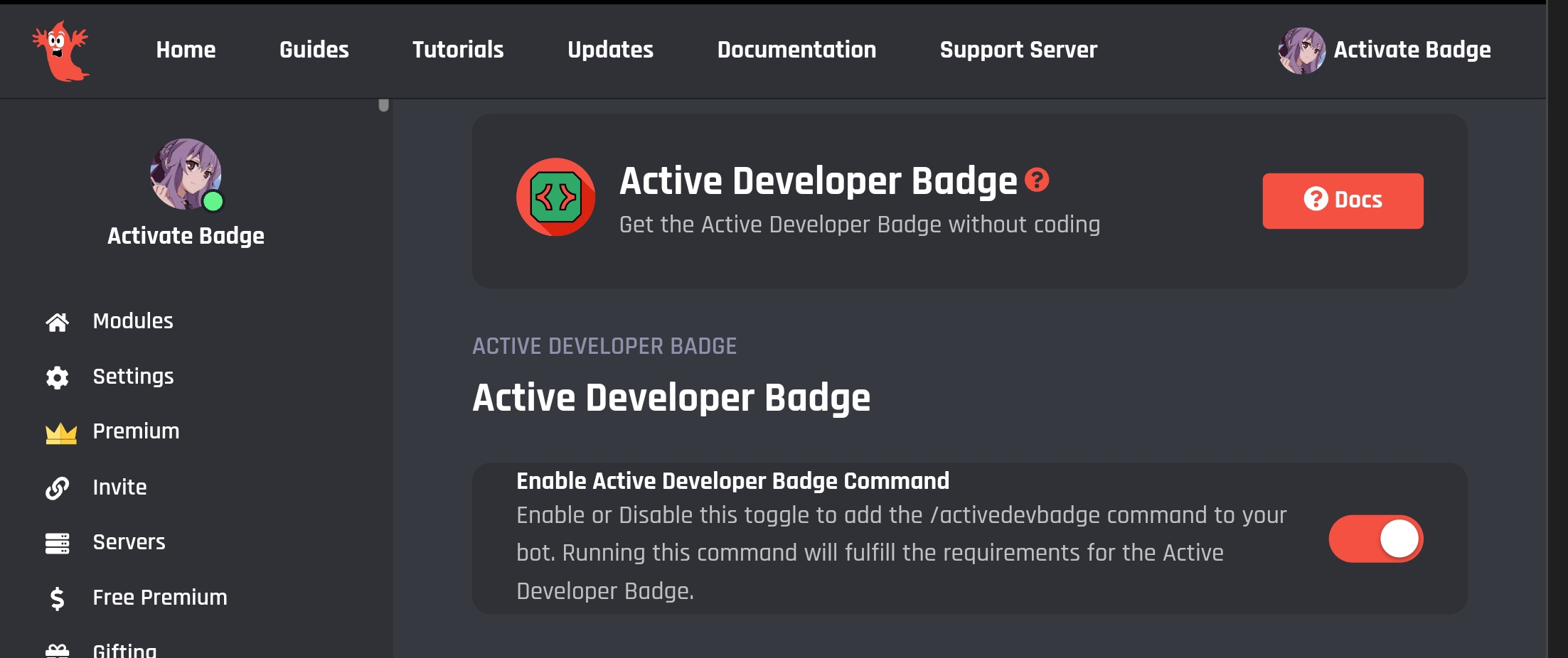Click the sidebar scrollbar handle
This screenshot has height=658, width=1568.
384,105
